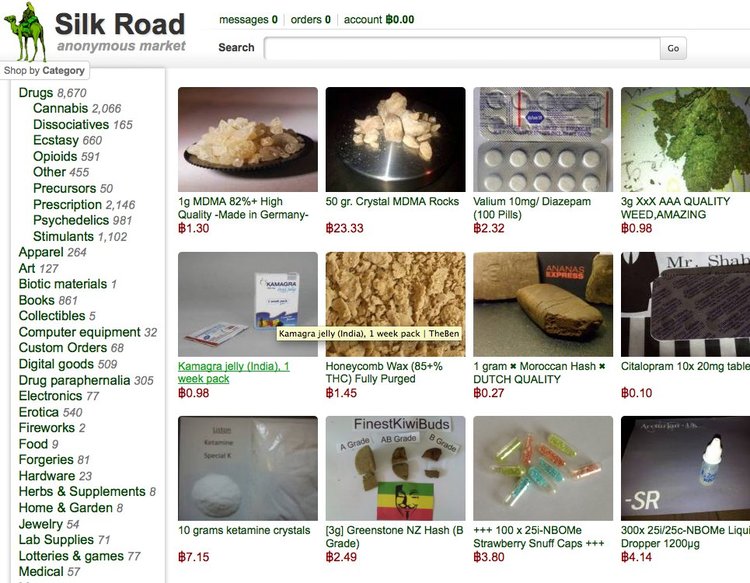Focus the Search input field
This screenshot has height=583, width=750.
pyautogui.click(x=462, y=48)
